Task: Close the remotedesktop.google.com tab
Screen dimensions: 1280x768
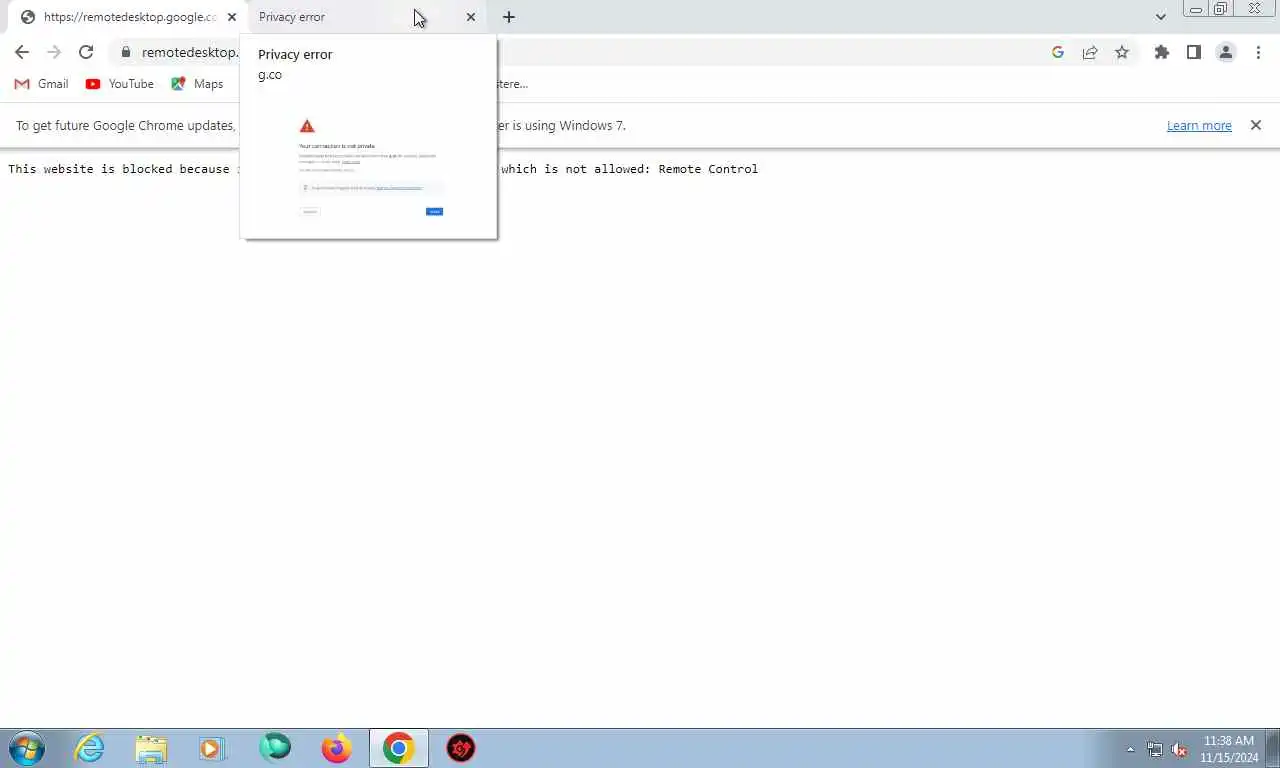Action: point(232,17)
